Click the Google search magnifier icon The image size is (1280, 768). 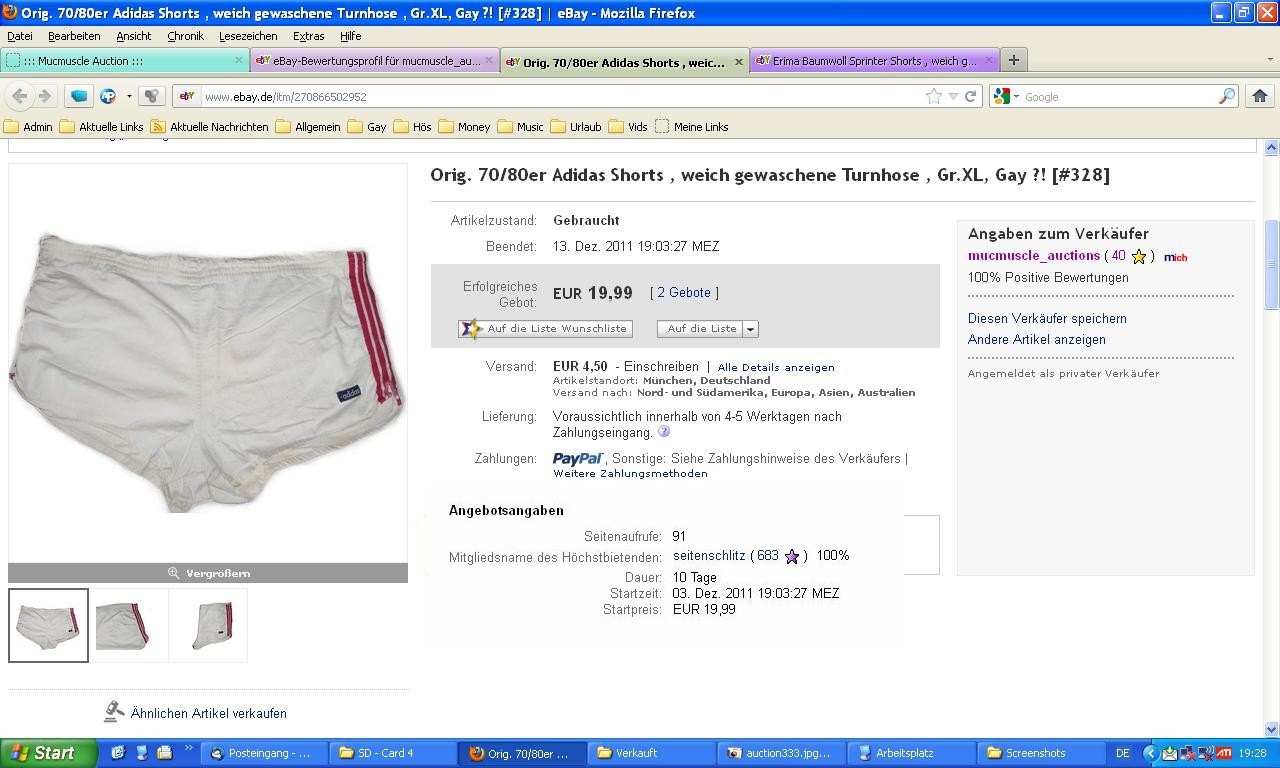point(1226,96)
